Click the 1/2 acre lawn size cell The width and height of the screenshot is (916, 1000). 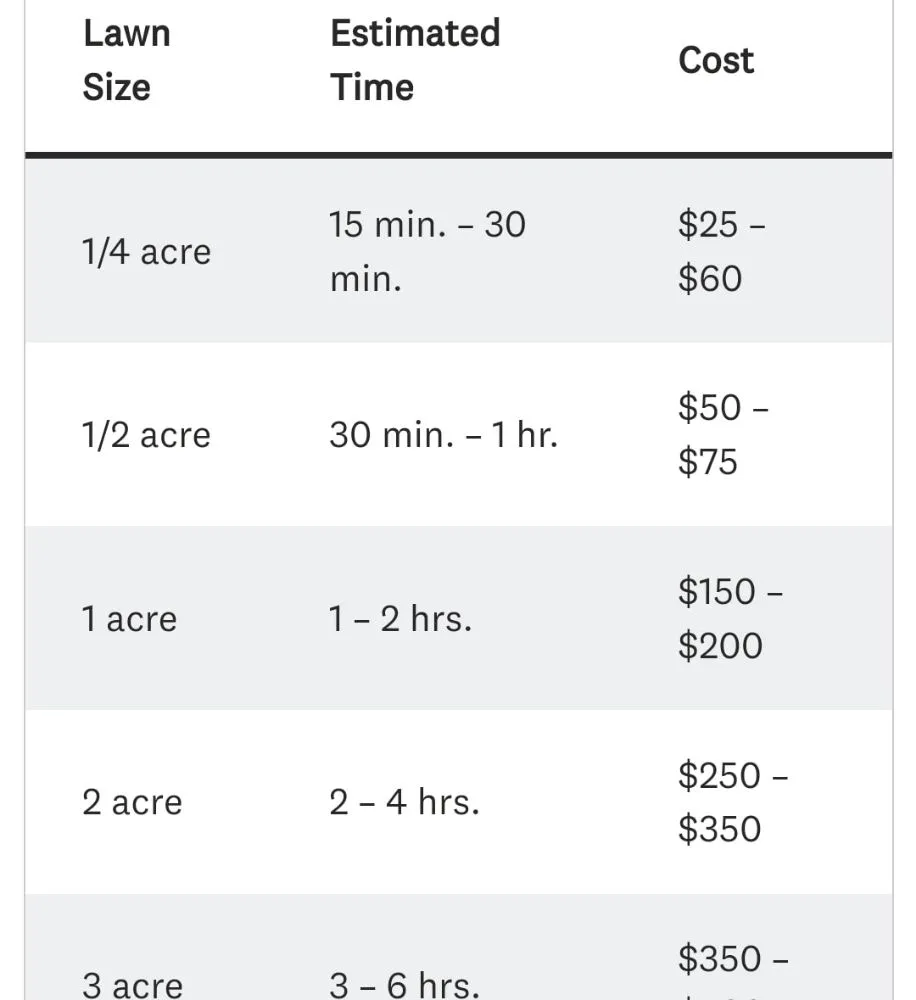pyautogui.click(x=146, y=435)
